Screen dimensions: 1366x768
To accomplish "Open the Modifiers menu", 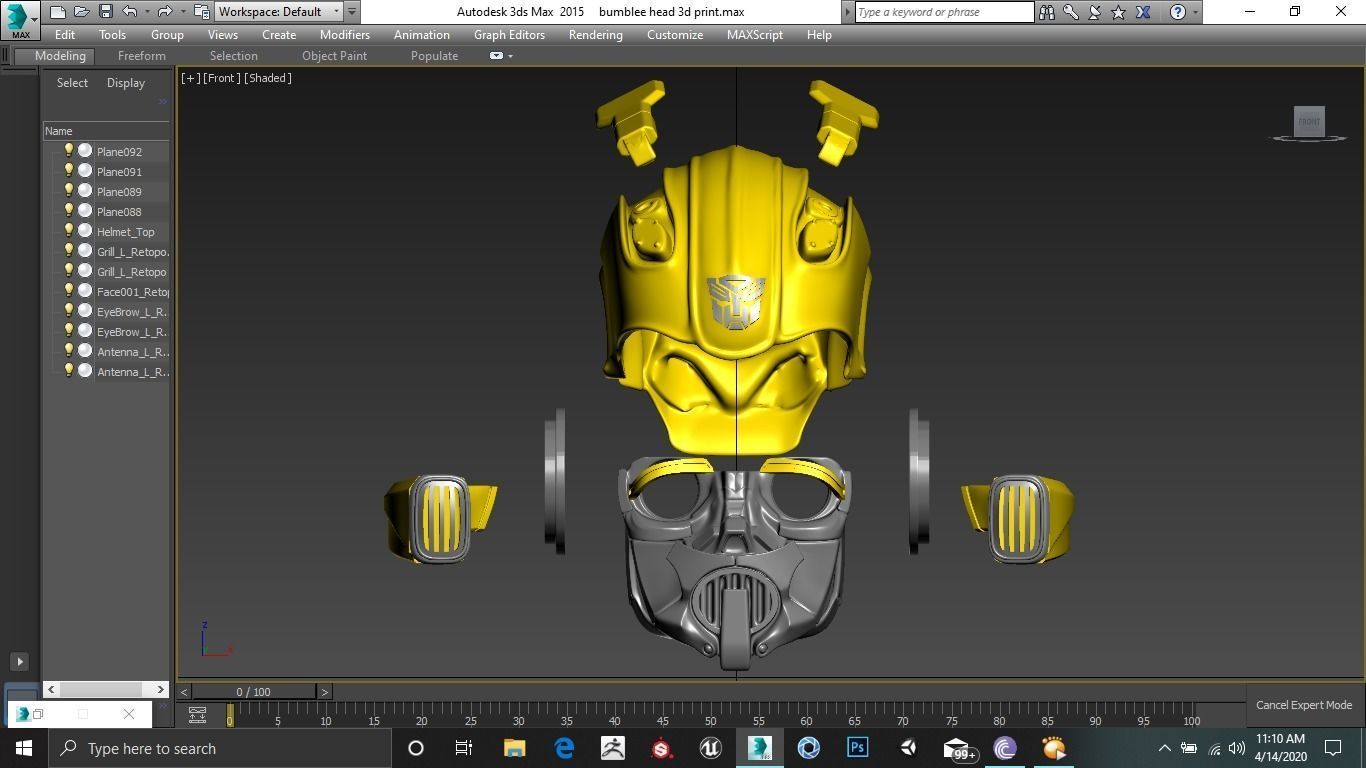I will tap(344, 35).
